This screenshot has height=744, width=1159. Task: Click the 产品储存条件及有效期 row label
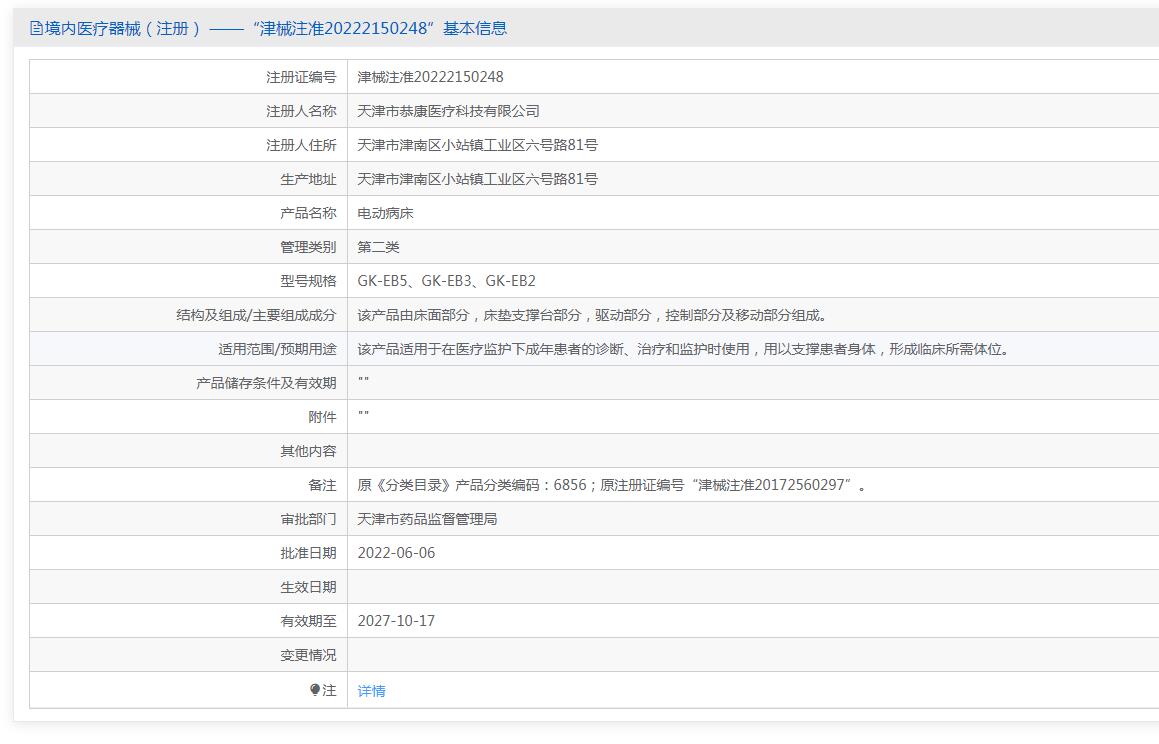pos(266,383)
